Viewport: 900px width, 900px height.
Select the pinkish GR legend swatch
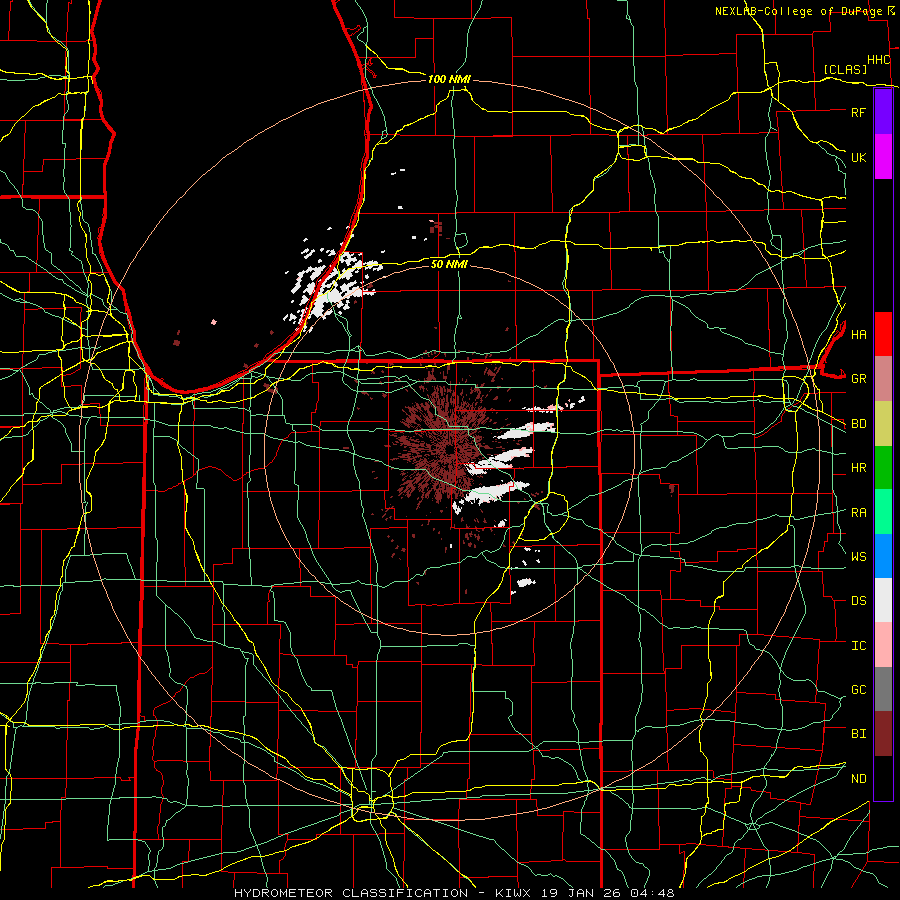point(883,379)
